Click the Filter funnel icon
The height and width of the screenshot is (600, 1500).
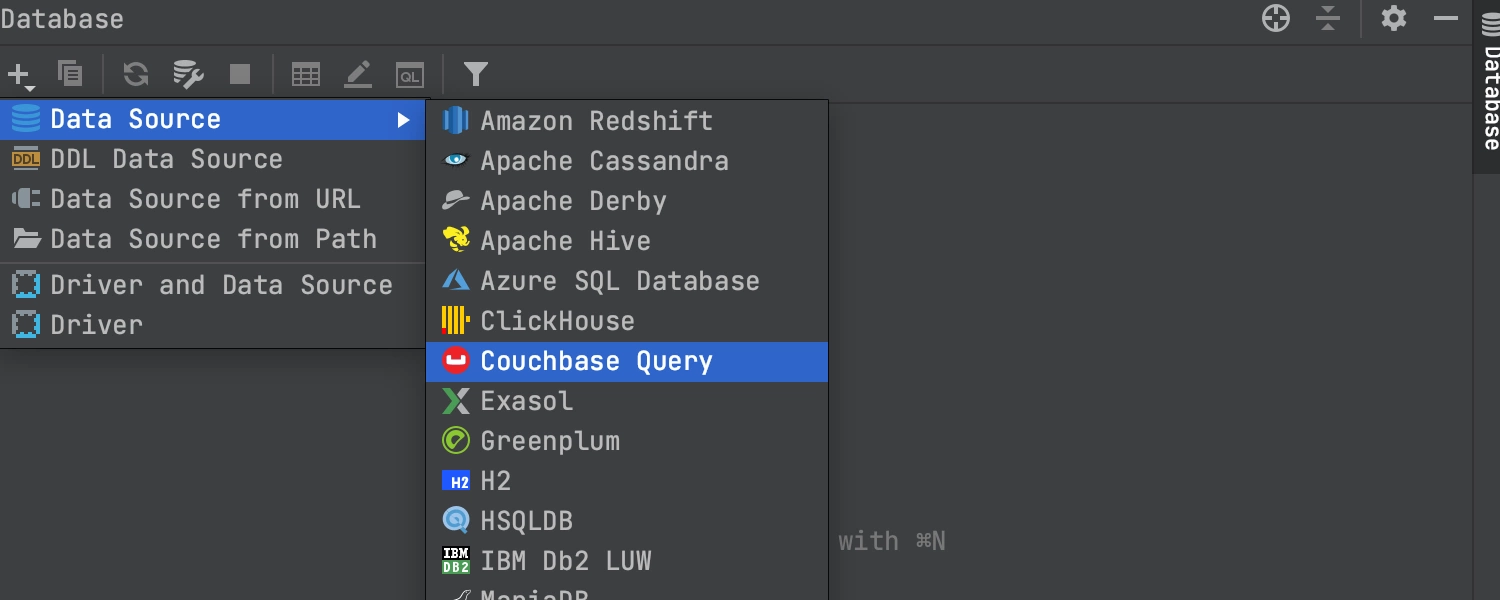coord(476,74)
